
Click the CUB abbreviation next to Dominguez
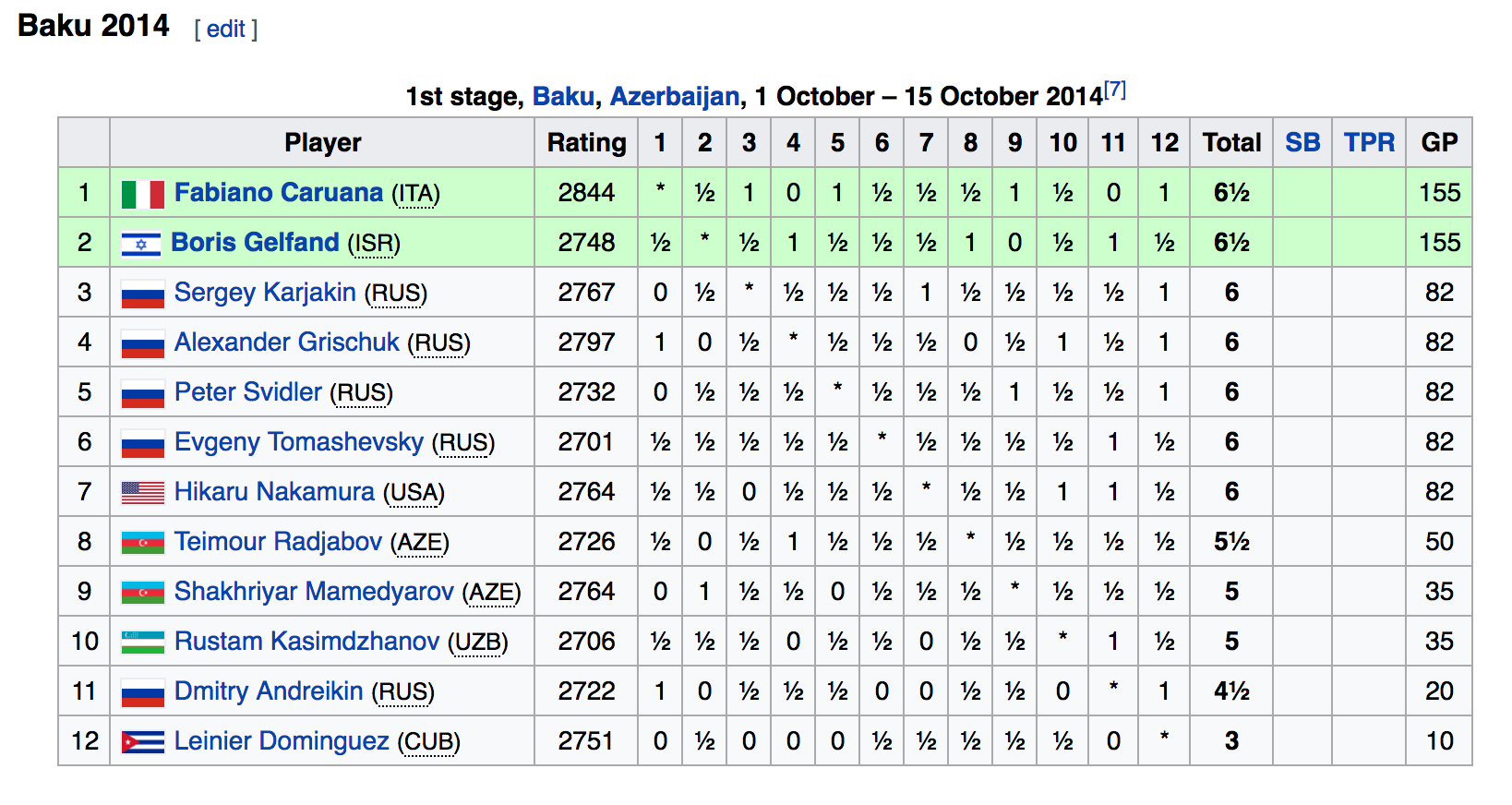tap(429, 742)
